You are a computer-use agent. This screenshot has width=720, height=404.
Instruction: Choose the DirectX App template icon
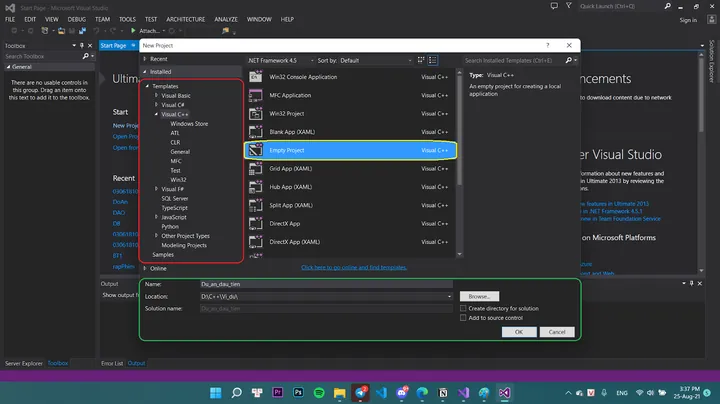tap(255, 224)
